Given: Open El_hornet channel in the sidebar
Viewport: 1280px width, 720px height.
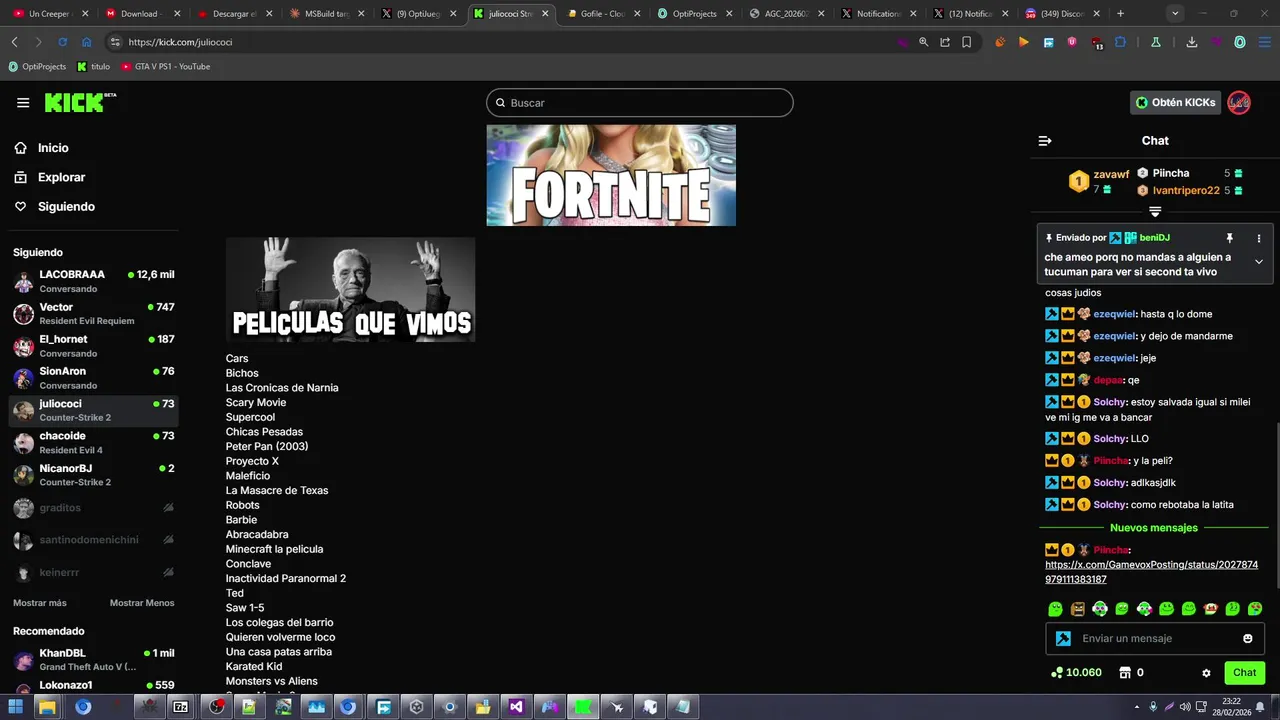Looking at the screenshot, I should [x=94, y=346].
